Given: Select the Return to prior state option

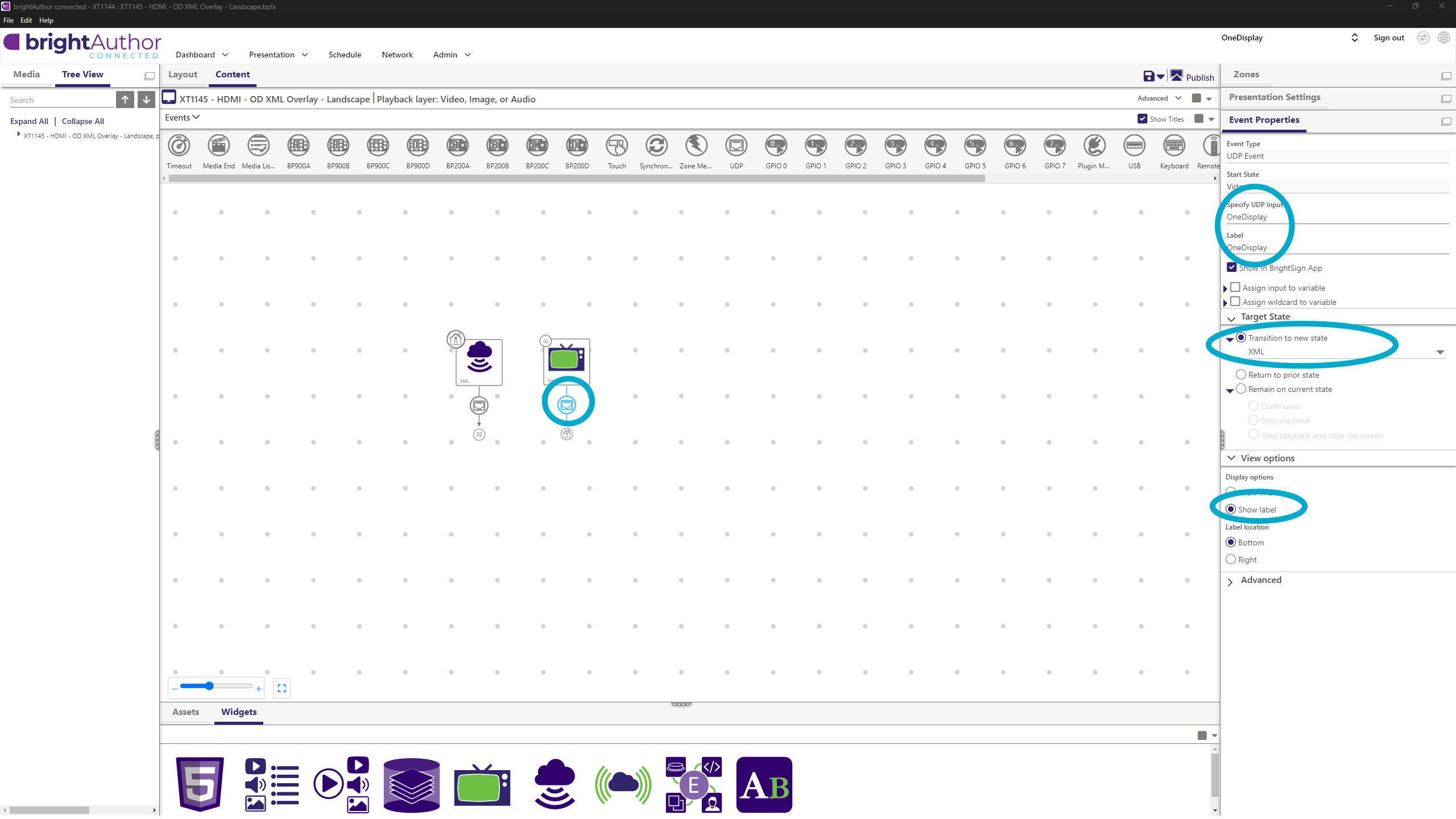Looking at the screenshot, I should click(x=1241, y=375).
